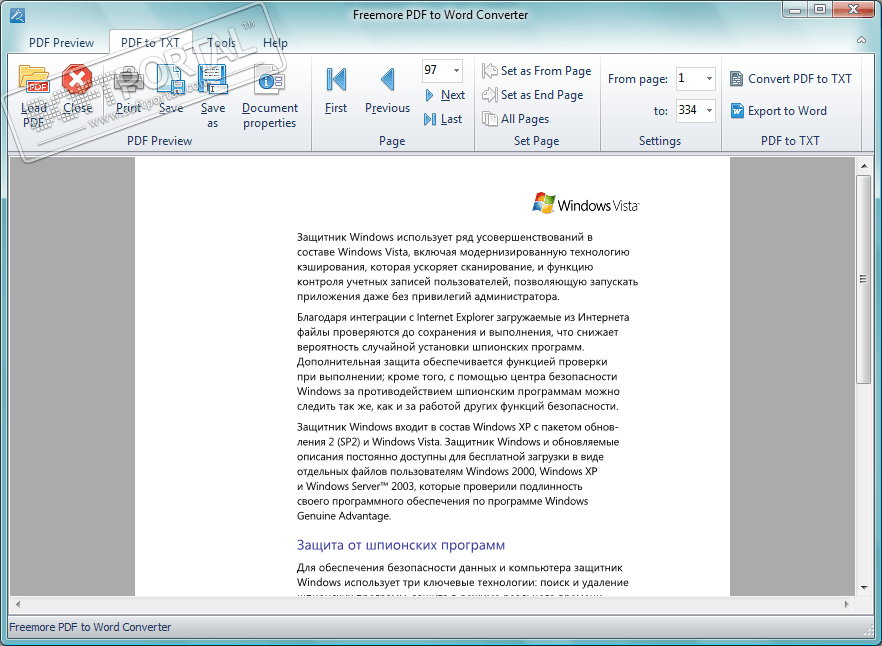Image resolution: width=882 pixels, height=646 pixels.
Task: Open the Tools tab
Action: pos(221,43)
